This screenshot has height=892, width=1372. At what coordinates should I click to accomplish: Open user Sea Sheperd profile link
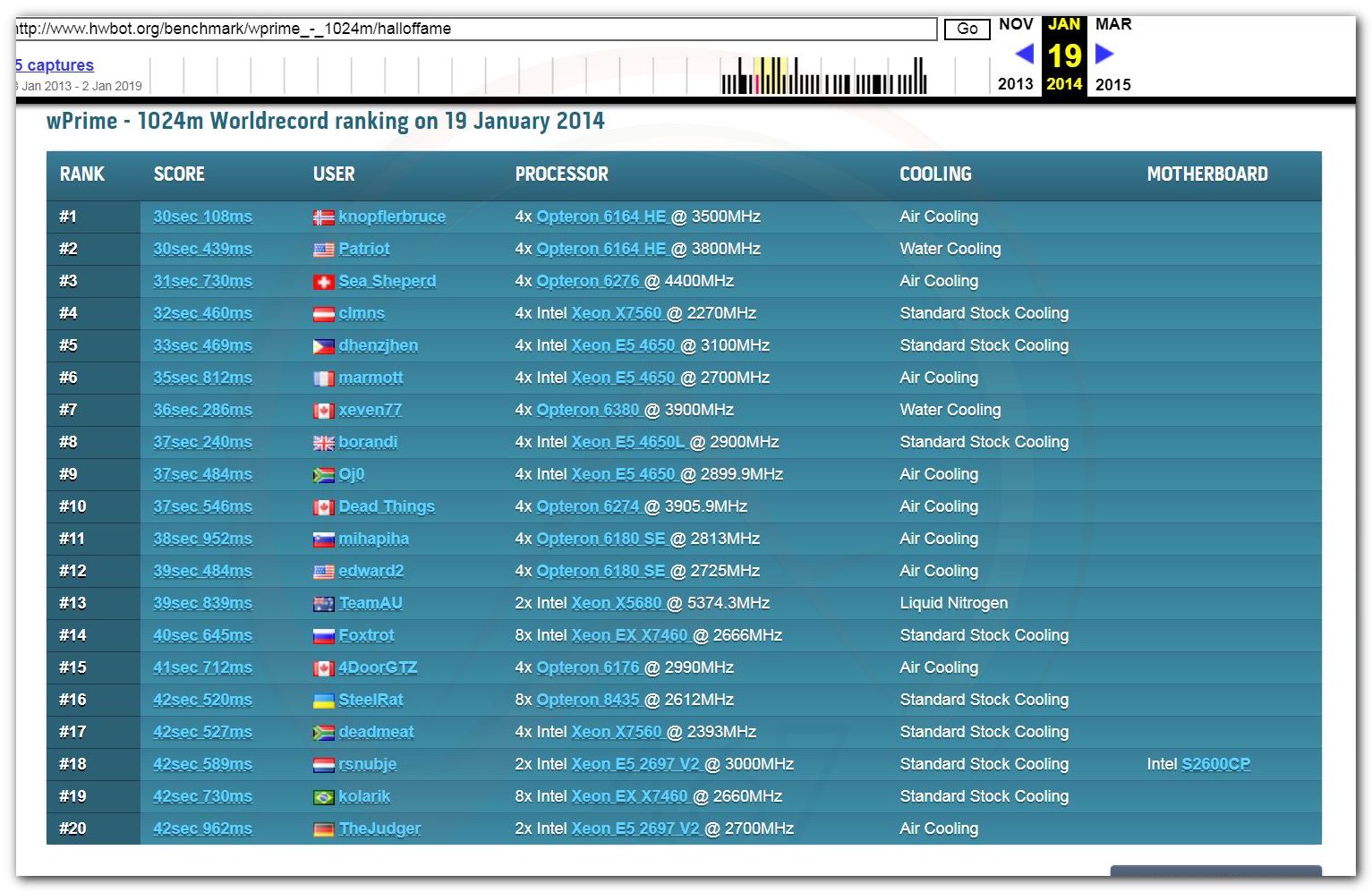tap(388, 281)
